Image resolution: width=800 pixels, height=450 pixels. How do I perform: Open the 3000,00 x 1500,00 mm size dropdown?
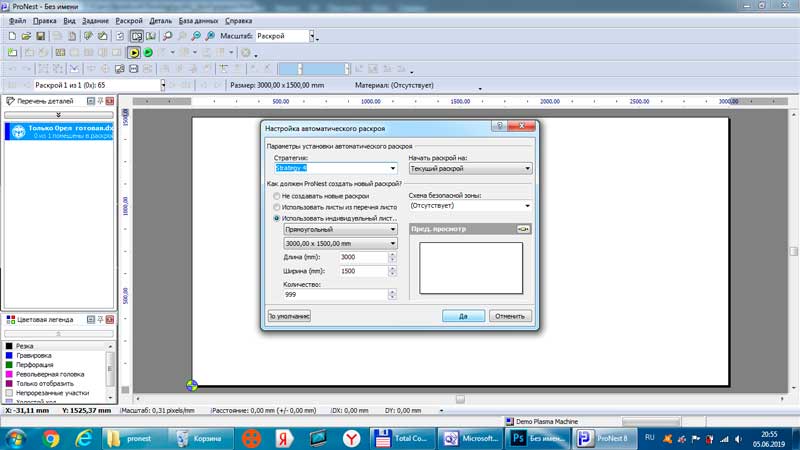click(x=340, y=244)
